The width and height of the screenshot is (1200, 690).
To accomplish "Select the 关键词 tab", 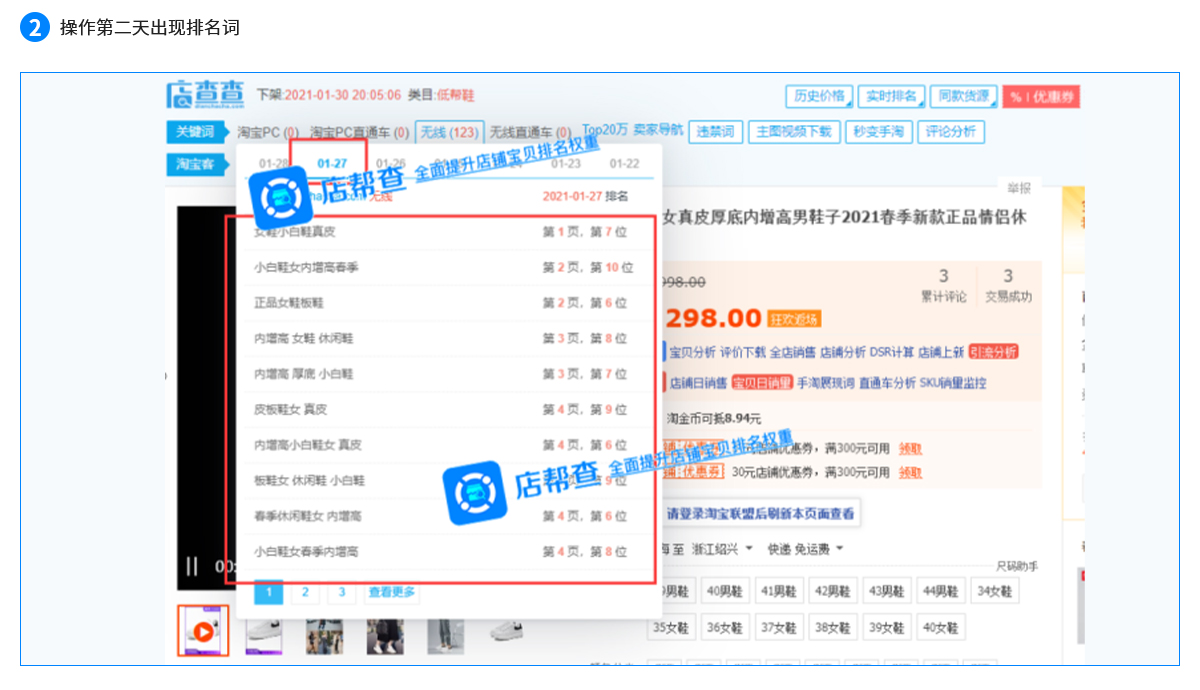I will [x=196, y=132].
